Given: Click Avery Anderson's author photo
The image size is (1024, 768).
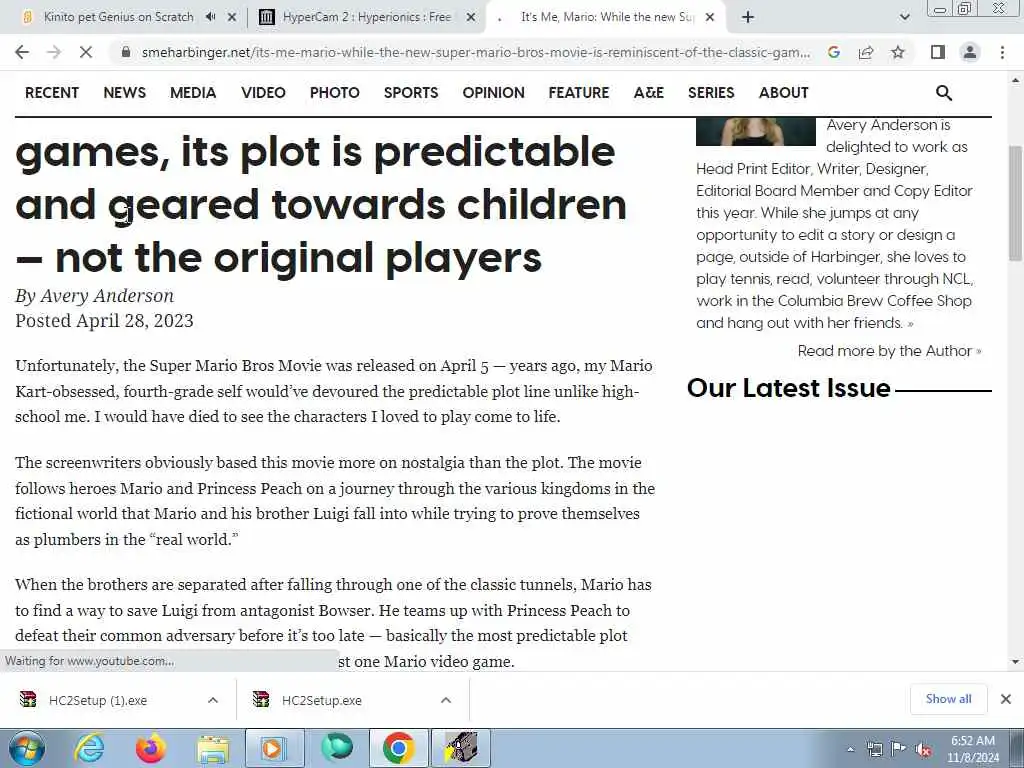Looking at the screenshot, I should point(756,131).
